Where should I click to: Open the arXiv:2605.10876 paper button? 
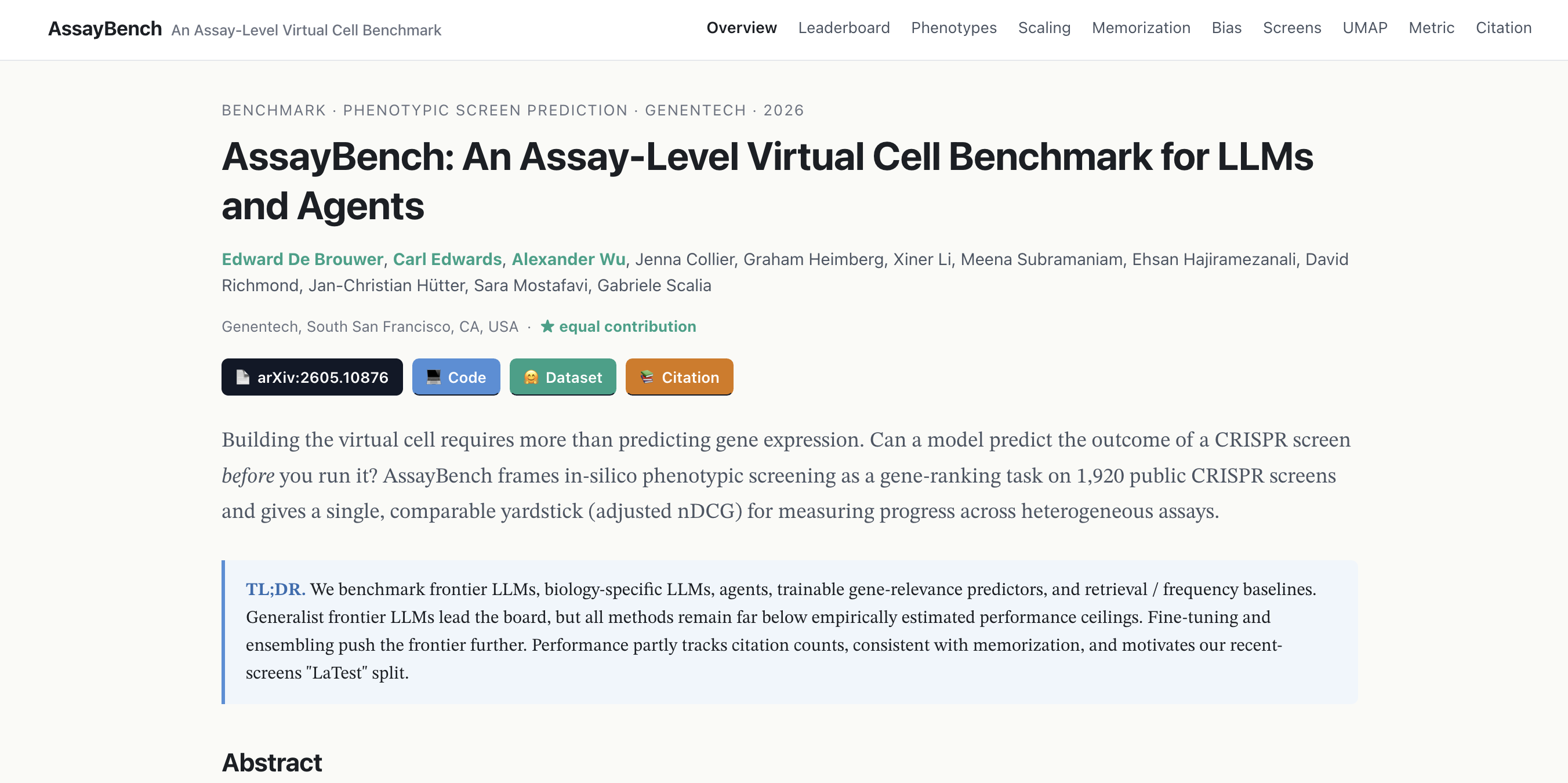coord(311,377)
